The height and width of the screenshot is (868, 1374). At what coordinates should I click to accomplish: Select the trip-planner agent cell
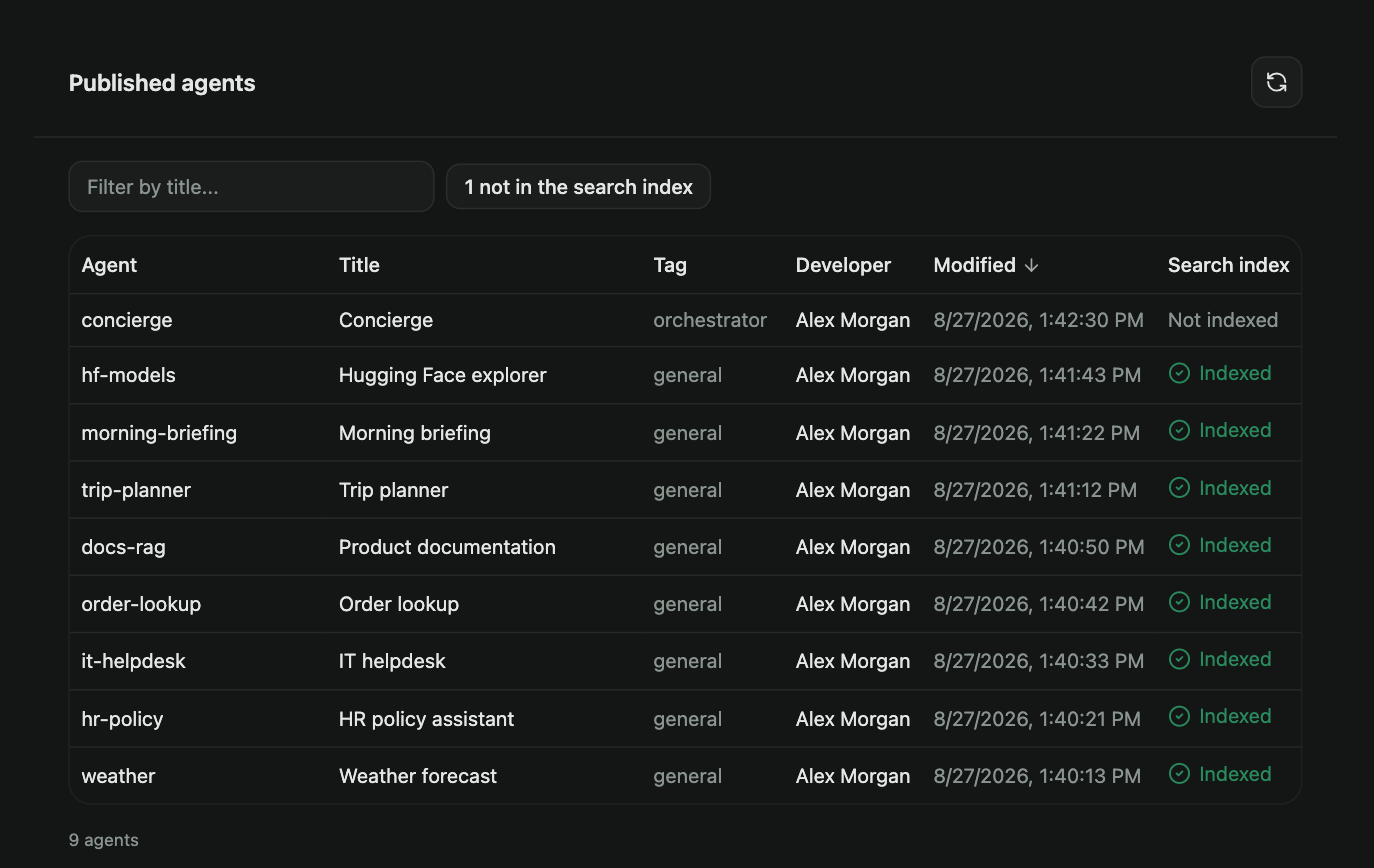click(x=136, y=490)
